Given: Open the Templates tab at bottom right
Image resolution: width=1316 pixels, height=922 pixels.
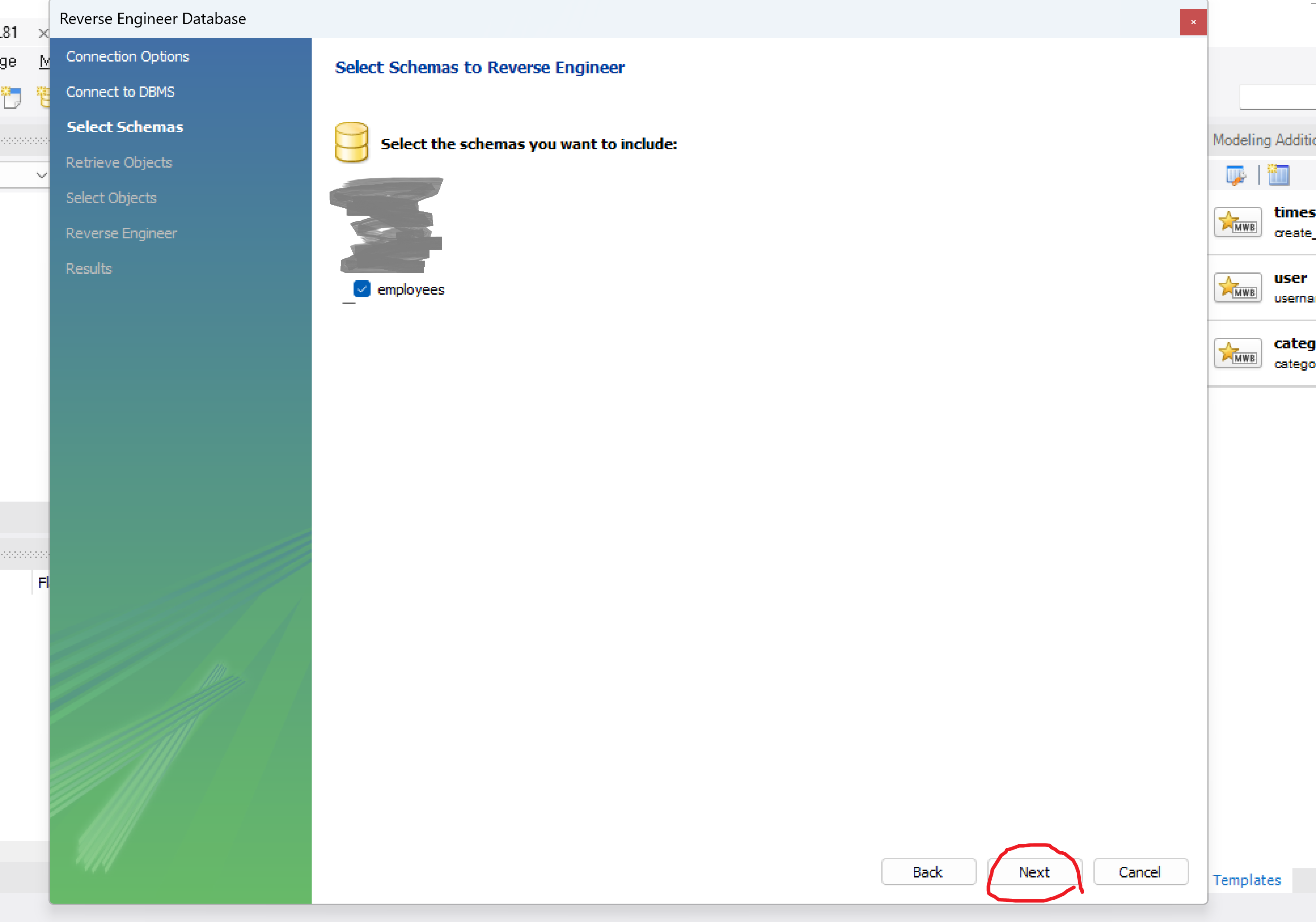Looking at the screenshot, I should pyautogui.click(x=1246, y=880).
